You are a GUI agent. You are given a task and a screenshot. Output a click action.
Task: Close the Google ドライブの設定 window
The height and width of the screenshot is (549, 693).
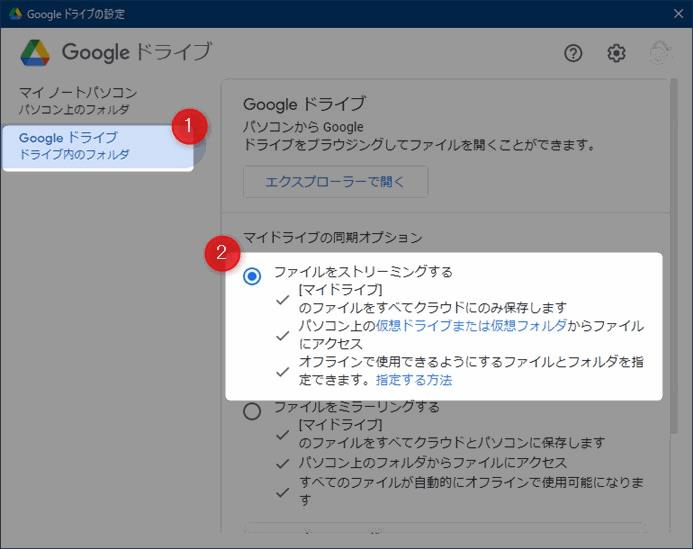pyautogui.click(x=678, y=14)
